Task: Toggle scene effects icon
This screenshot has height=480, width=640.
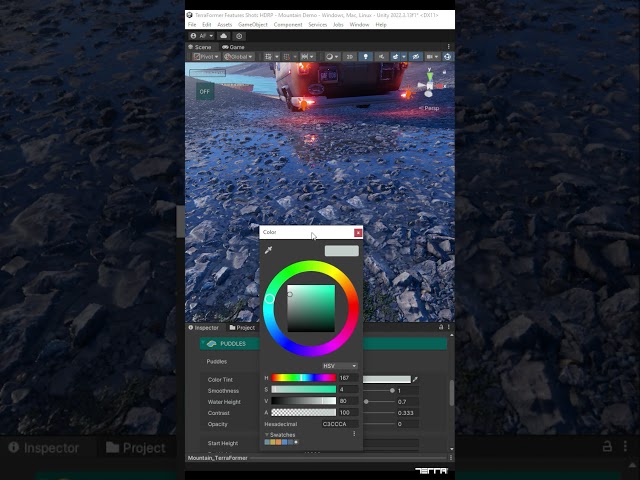Action: (x=396, y=57)
